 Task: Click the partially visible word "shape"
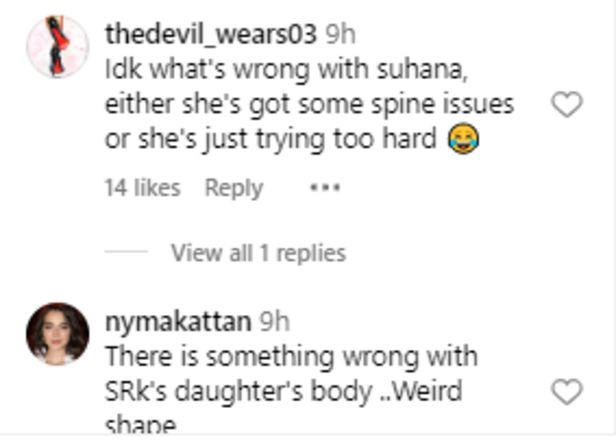tap(141, 424)
